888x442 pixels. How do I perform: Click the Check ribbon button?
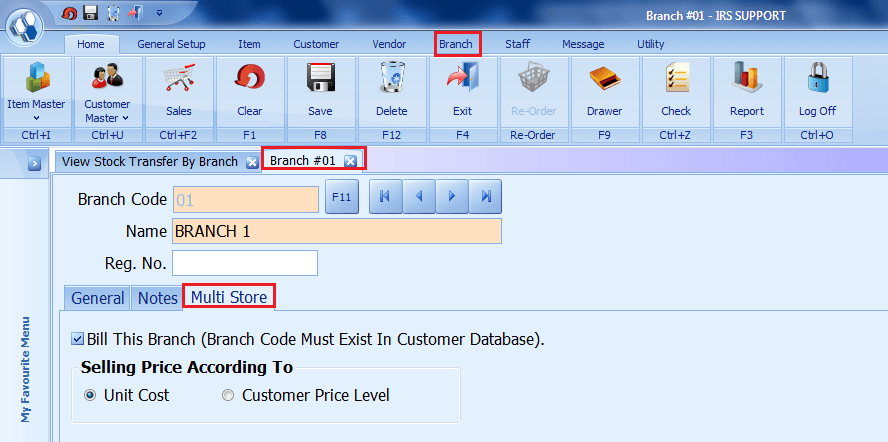coord(676,91)
